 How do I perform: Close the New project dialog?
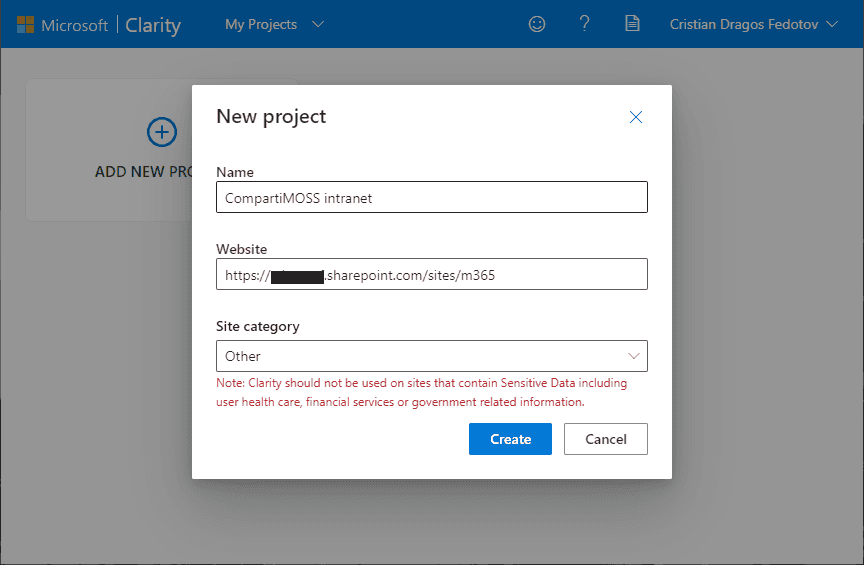tap(636, 117)
